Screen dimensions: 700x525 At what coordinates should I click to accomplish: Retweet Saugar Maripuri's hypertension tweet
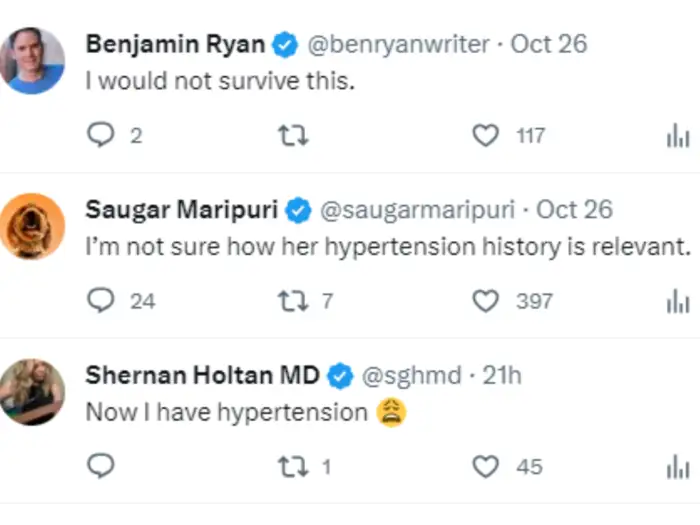pyautogui.click(x=292, y=300)
